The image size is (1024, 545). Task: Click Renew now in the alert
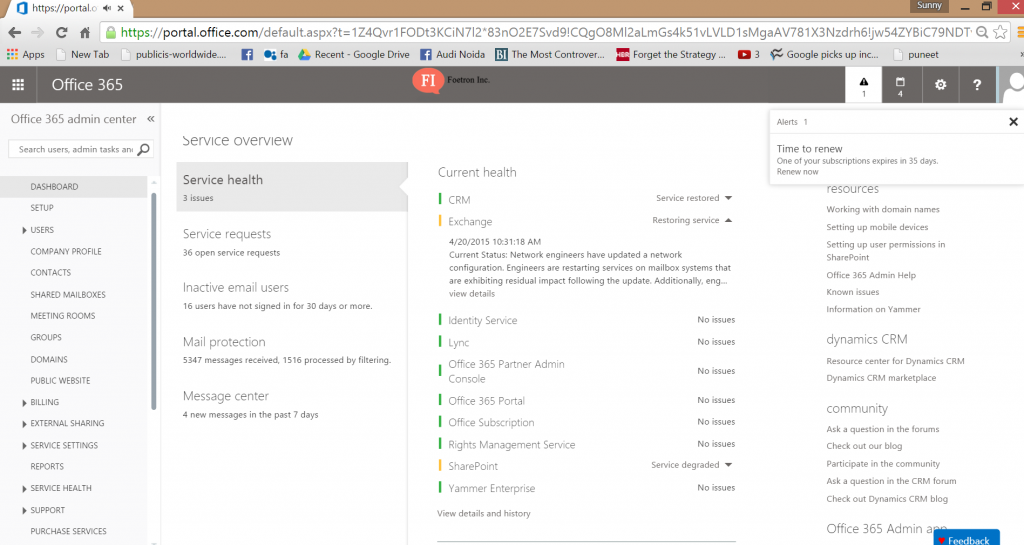(797, 172)
